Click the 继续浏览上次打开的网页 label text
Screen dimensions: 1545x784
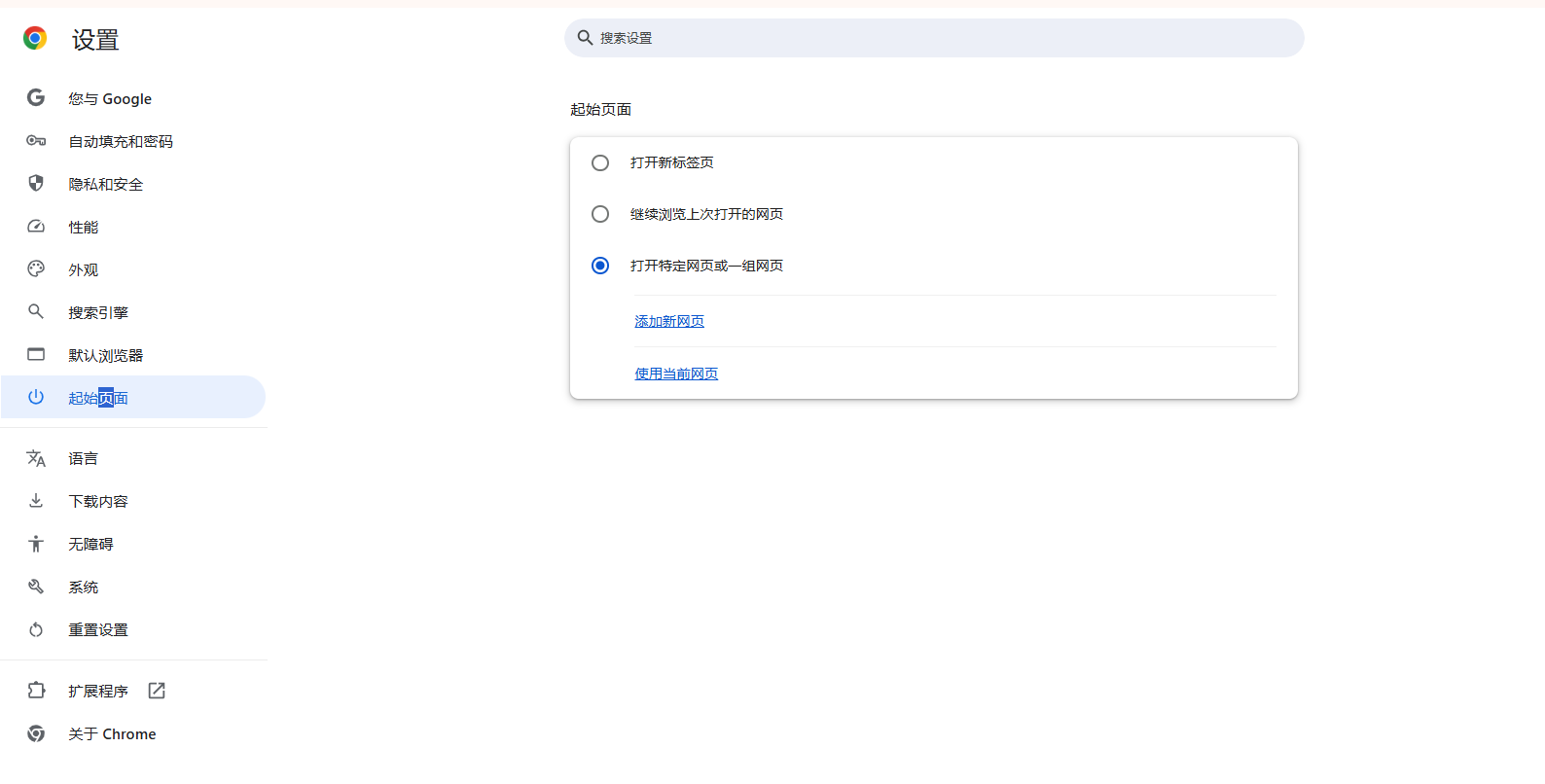(x=706, y=214)
